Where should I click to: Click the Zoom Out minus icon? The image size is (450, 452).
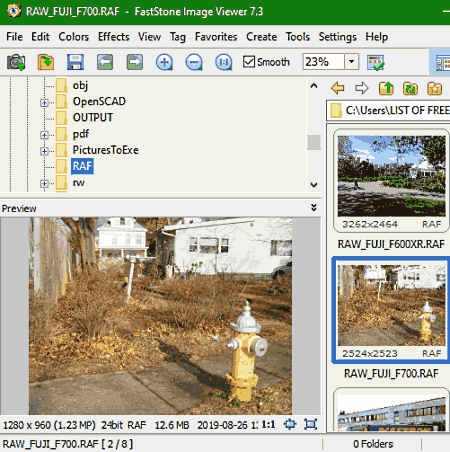(x=194, y=62)
